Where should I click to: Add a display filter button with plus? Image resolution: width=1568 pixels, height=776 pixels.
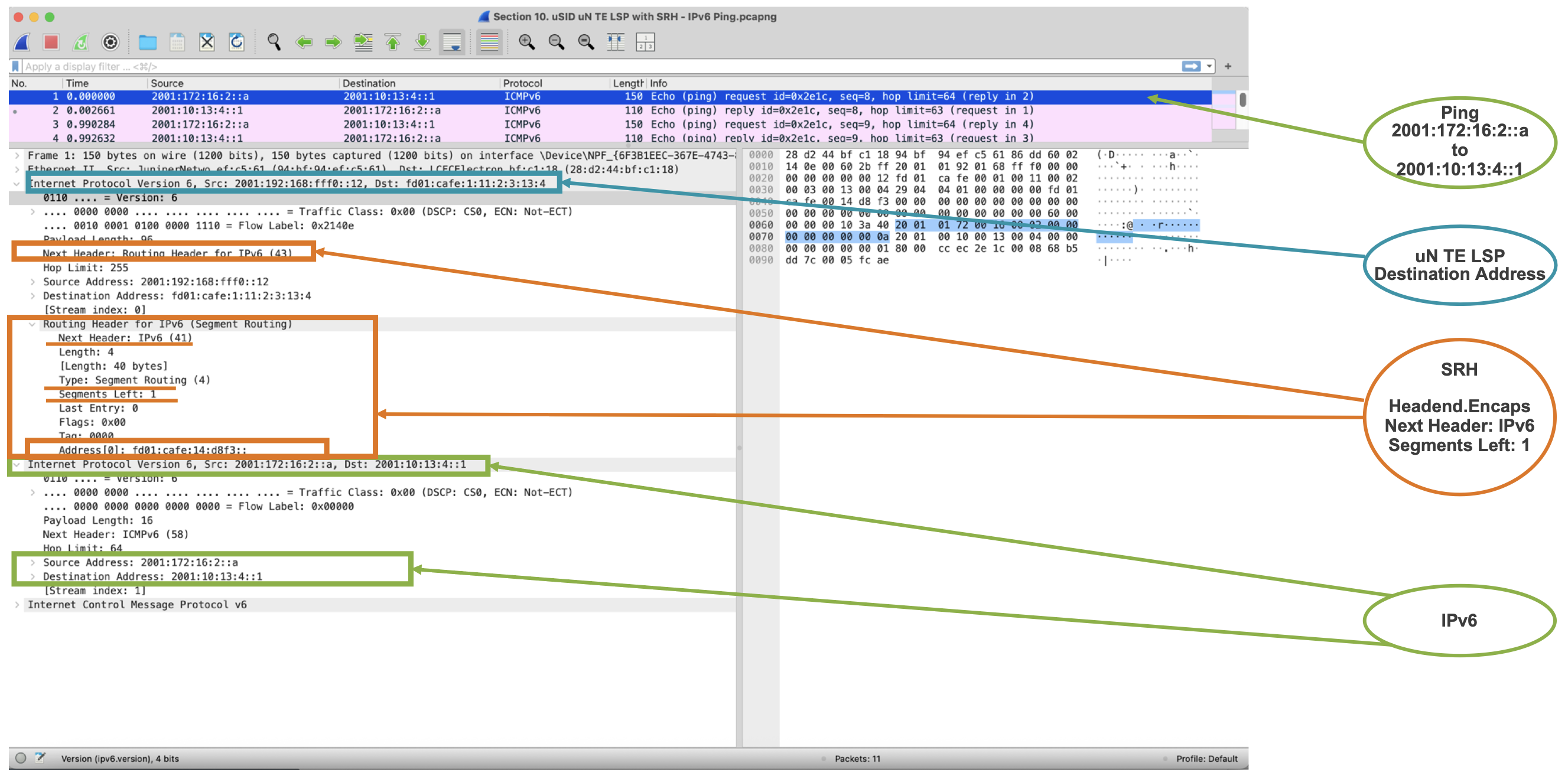(1228, 66)
